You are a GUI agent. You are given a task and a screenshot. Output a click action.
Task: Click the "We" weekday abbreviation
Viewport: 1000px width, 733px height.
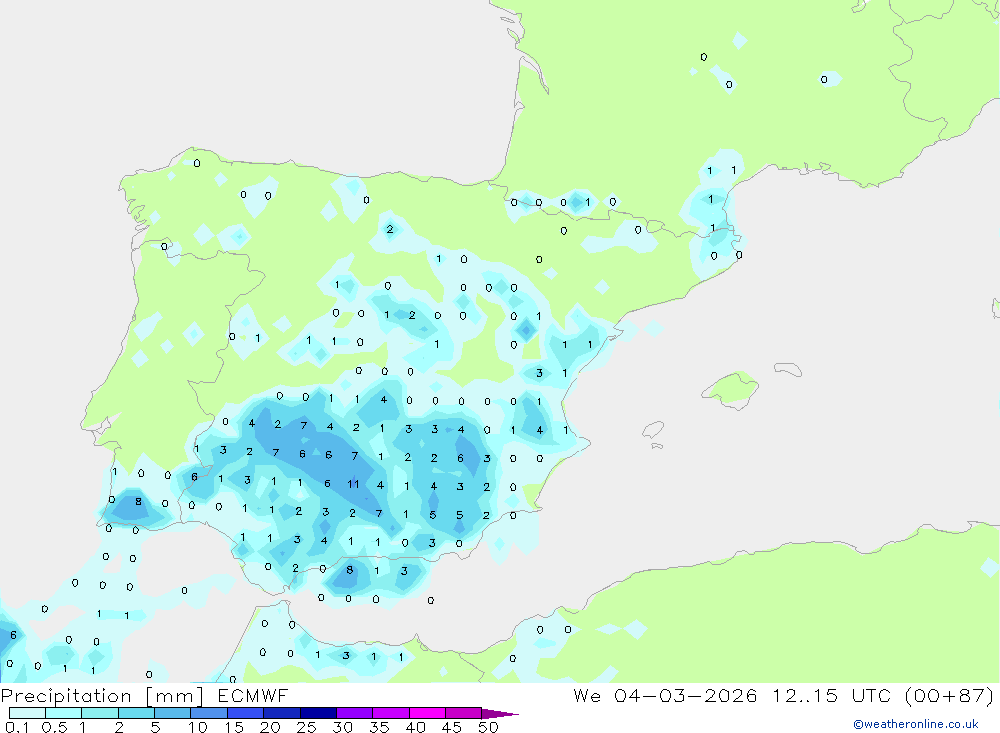587,696
